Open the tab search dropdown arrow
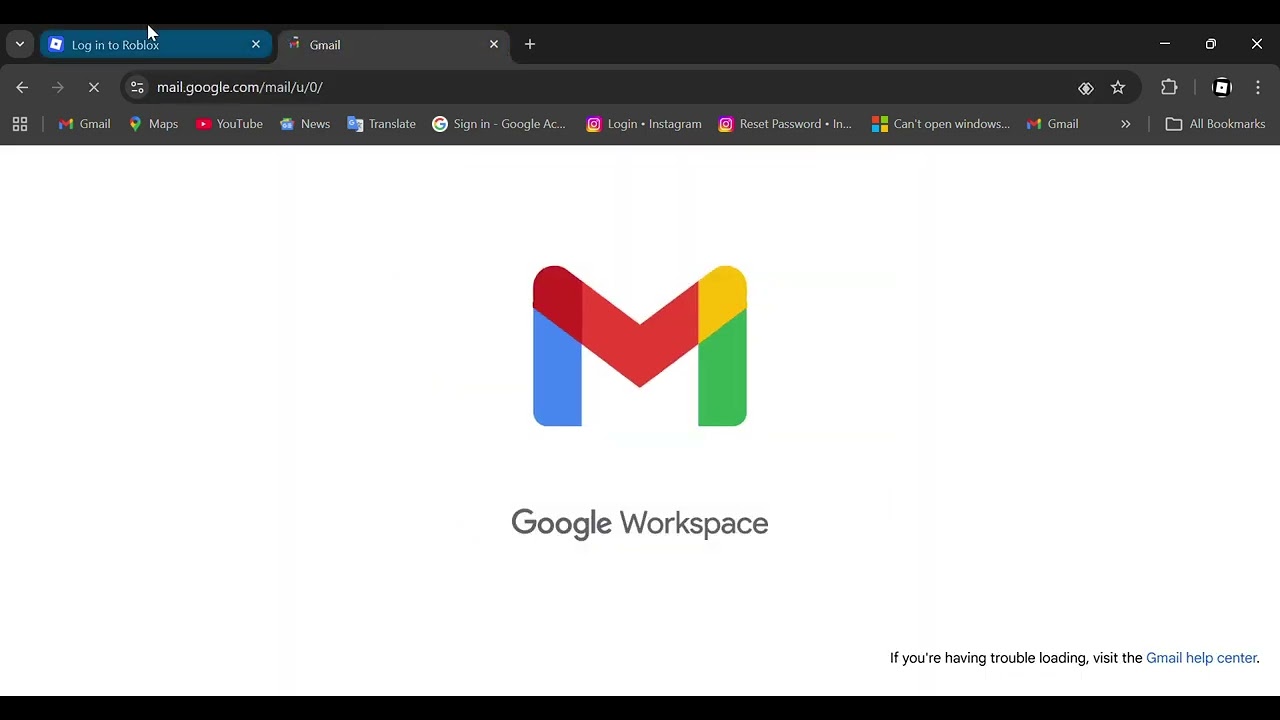The image size is (1280, 720). click(20, 44)
